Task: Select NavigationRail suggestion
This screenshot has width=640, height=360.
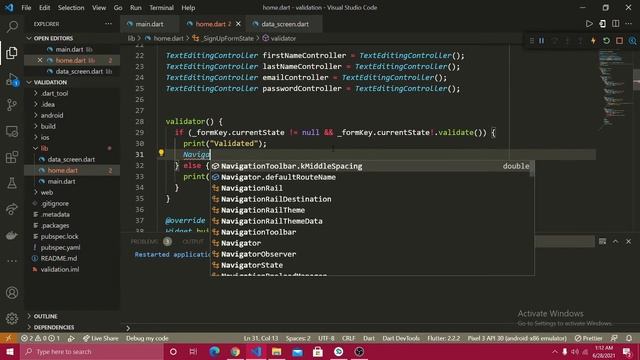Action: 372,188
